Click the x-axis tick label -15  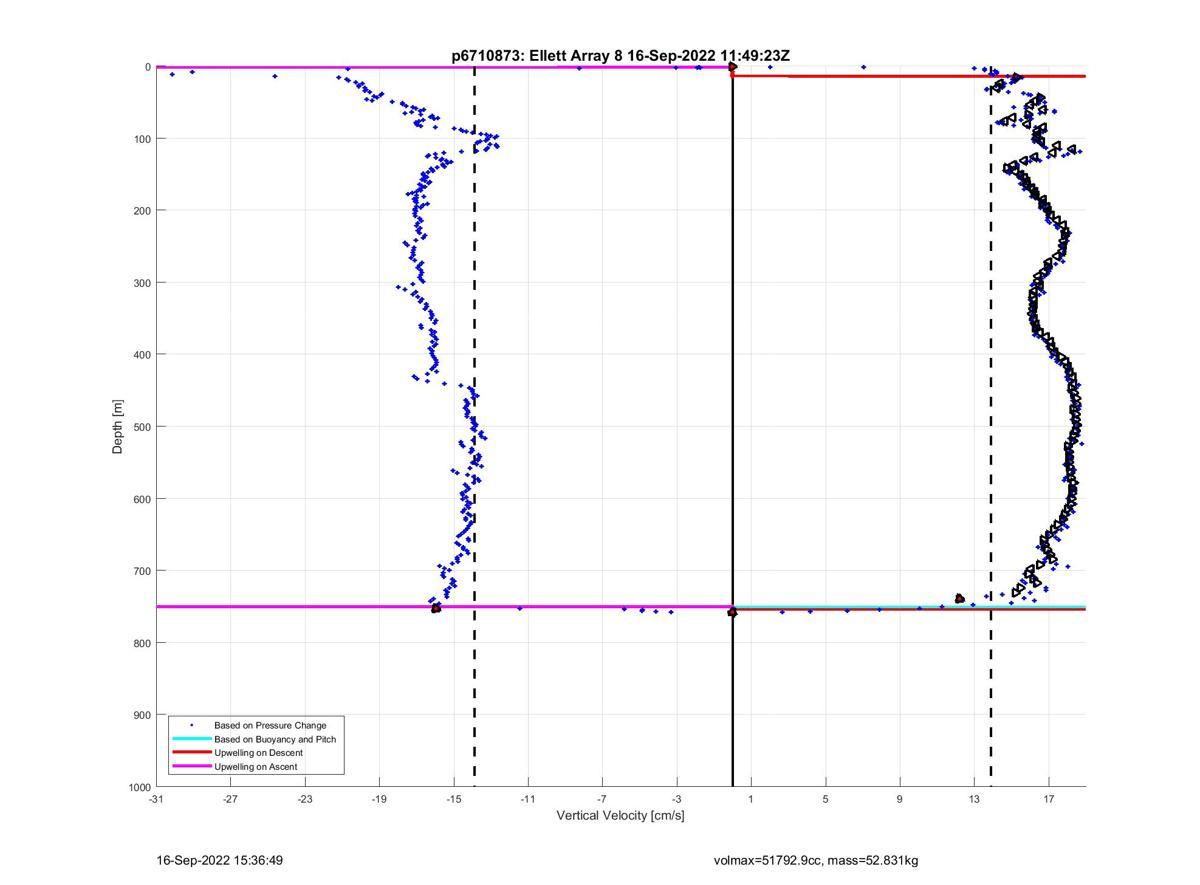coord(454,799)
